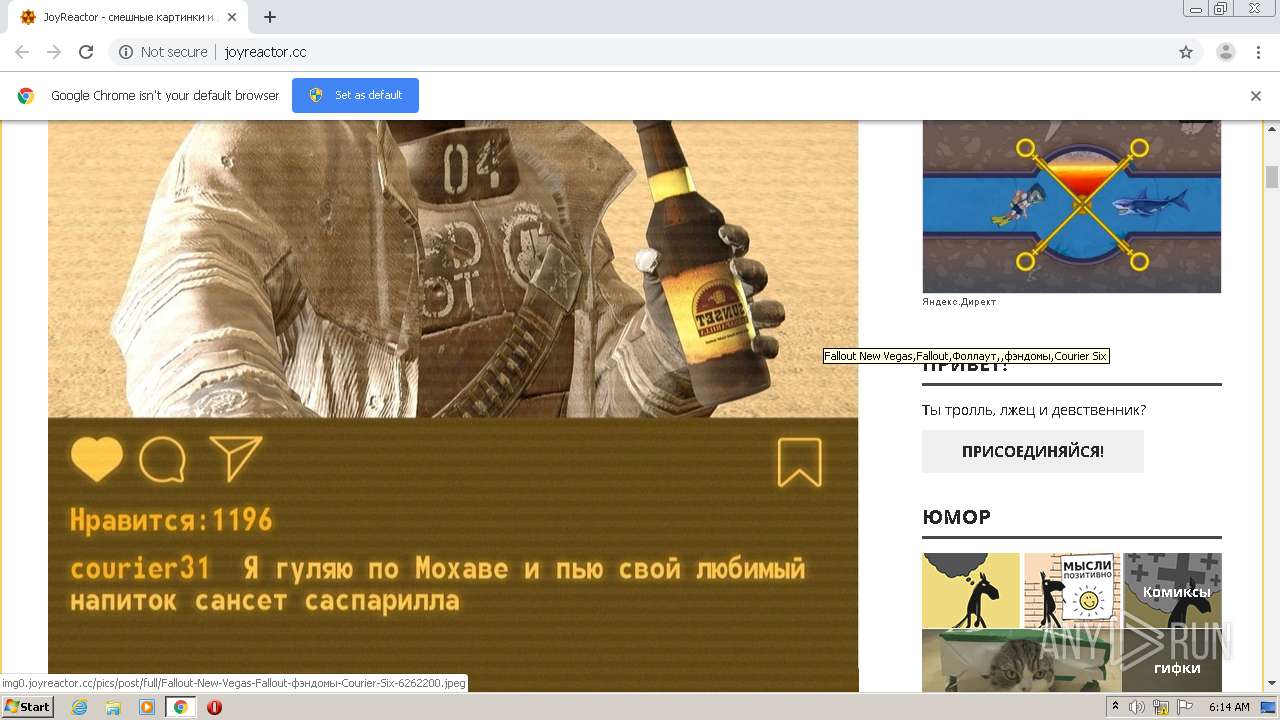This screenshot has height=720, width=1280.
Task: Open the volume control in the tray
Action: [1137, 707]
